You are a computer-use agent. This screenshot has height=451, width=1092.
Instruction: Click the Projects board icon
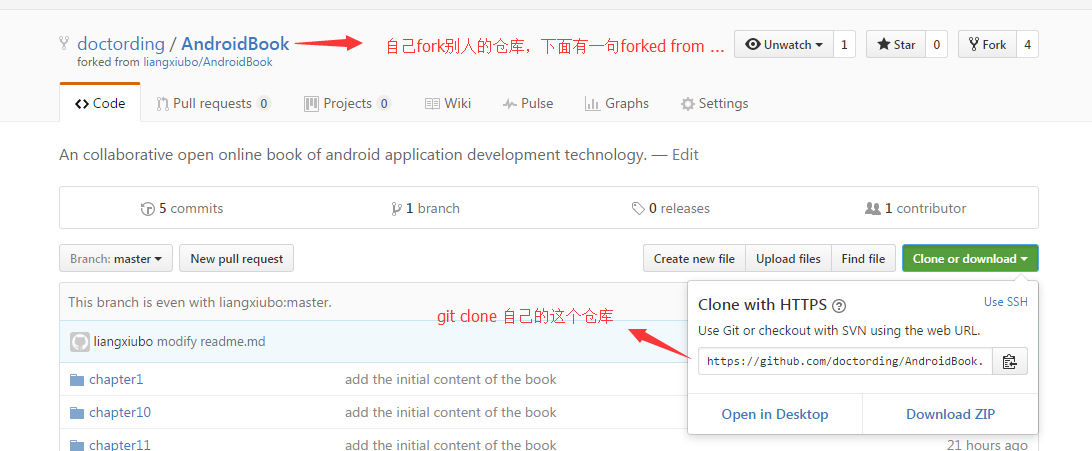[311, 104]
